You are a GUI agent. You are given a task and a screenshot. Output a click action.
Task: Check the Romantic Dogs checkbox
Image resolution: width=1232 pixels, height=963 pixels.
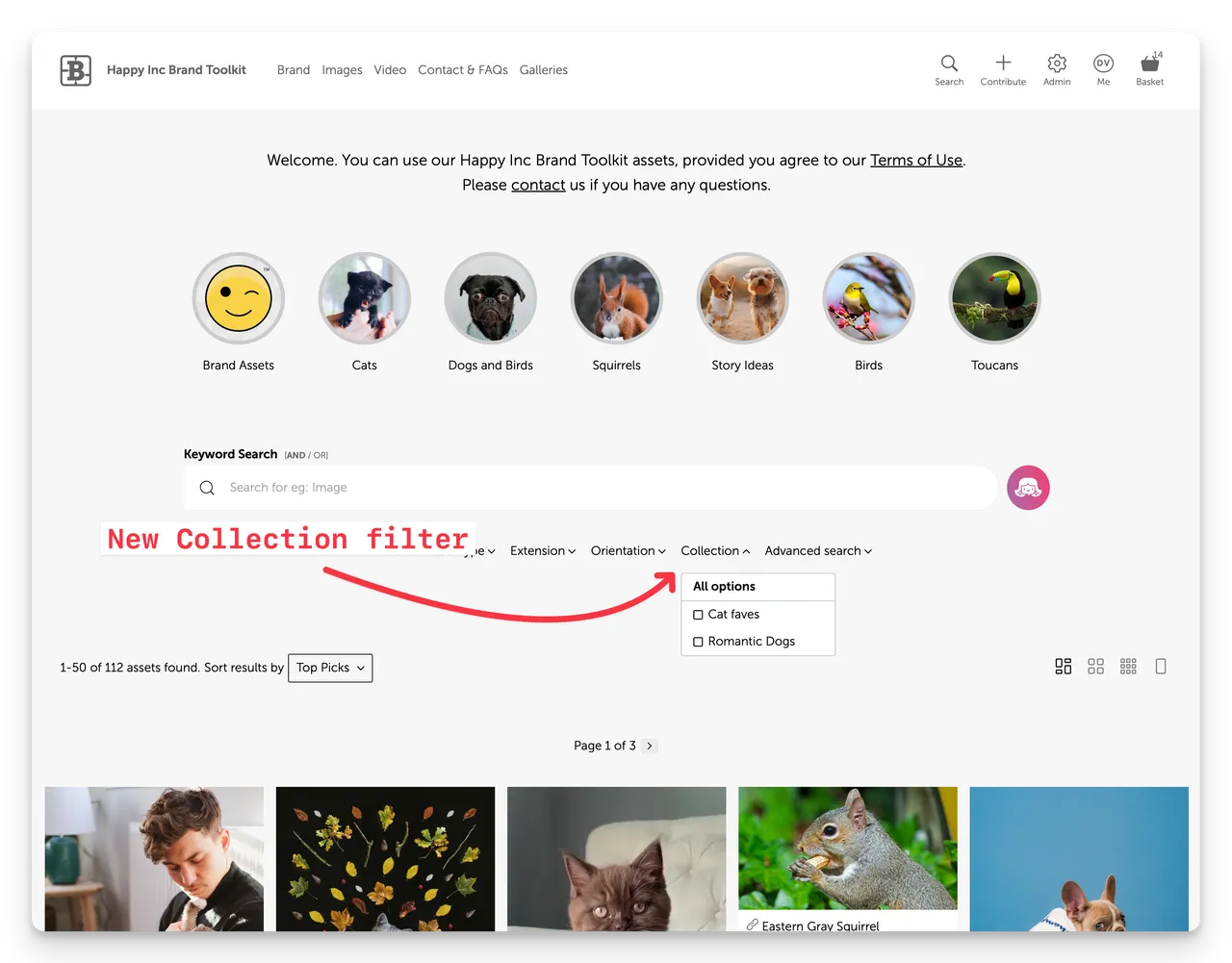(699, 642)
